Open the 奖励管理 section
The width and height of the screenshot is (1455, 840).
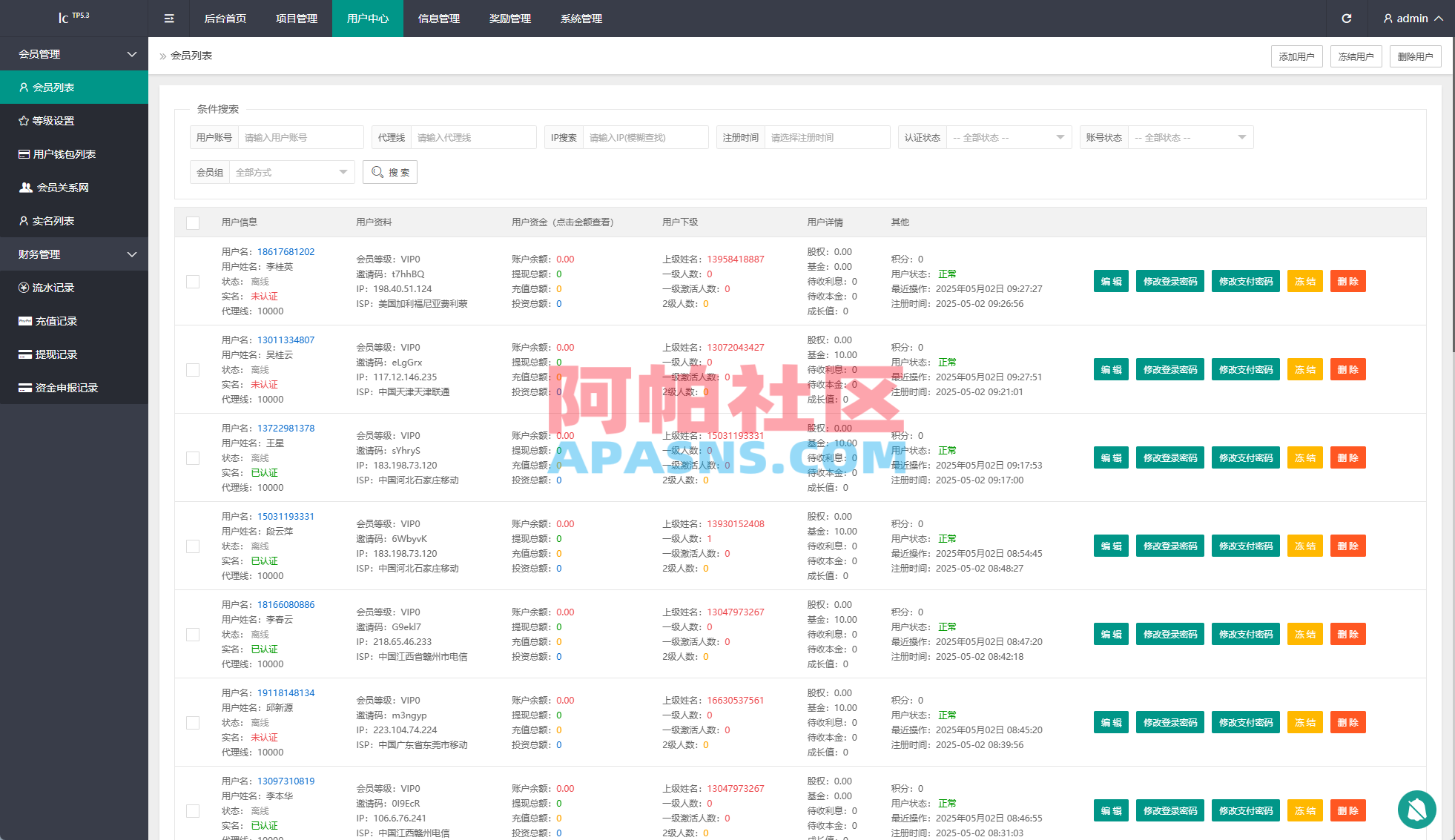click(509, 18)
